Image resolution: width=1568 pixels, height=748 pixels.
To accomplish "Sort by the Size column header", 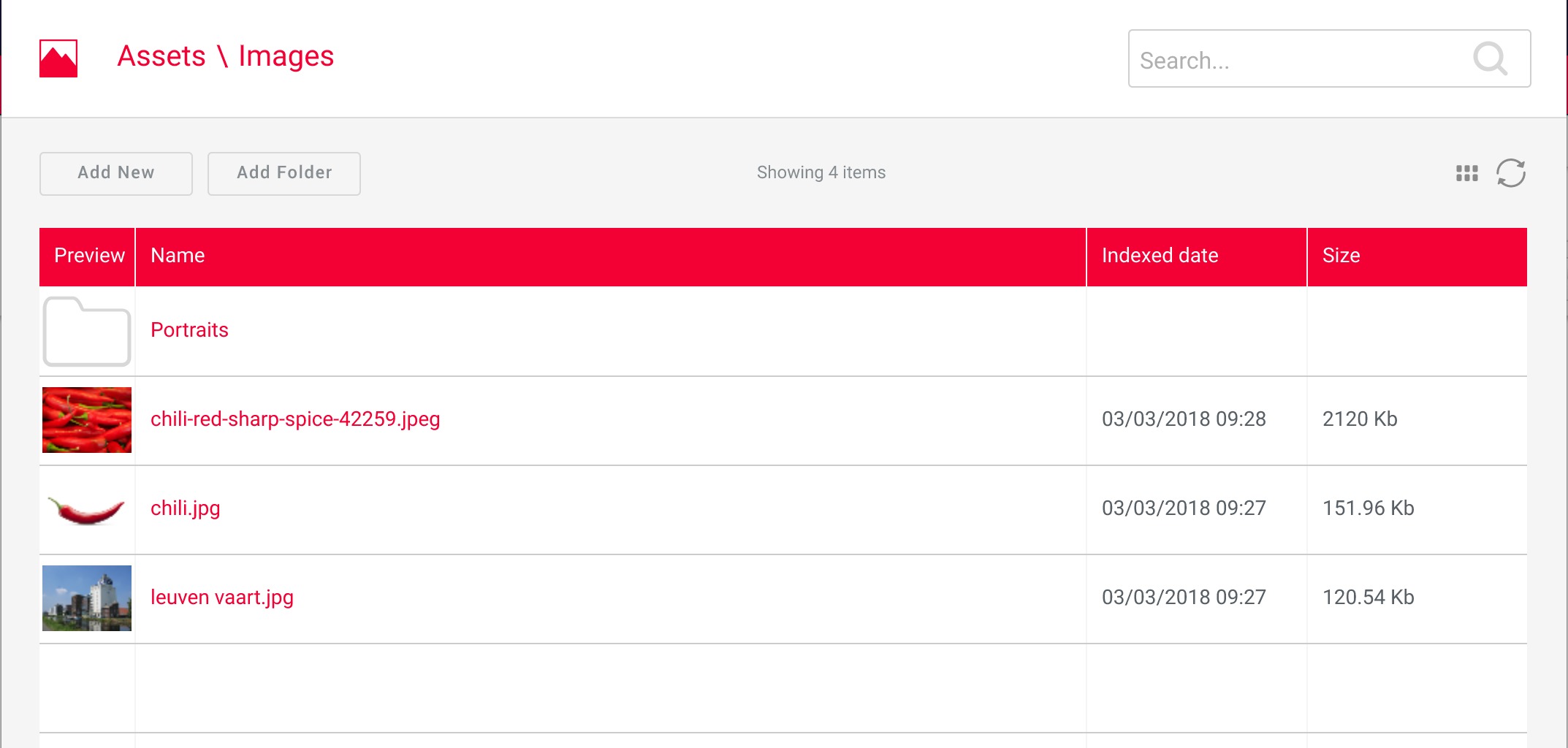I will pos(1417,256).
